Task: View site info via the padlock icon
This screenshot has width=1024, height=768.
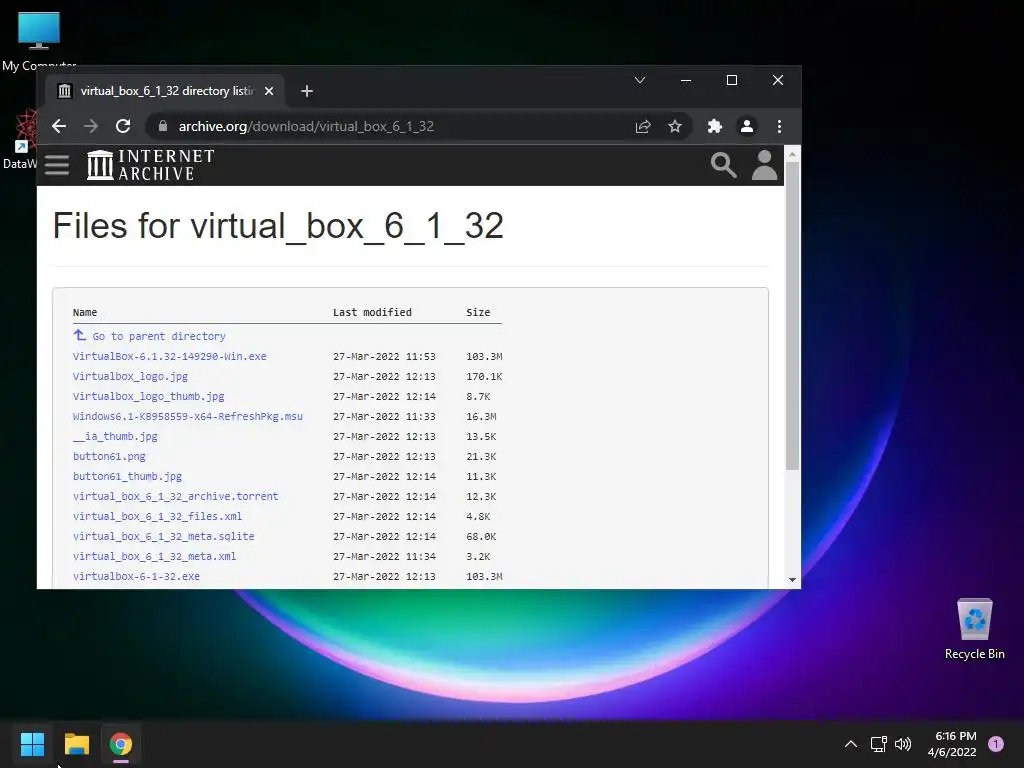Action: (163, 126)
